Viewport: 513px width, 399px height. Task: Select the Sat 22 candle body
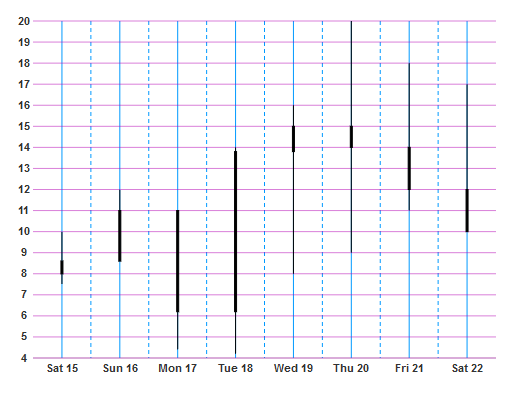coord(467,210)
